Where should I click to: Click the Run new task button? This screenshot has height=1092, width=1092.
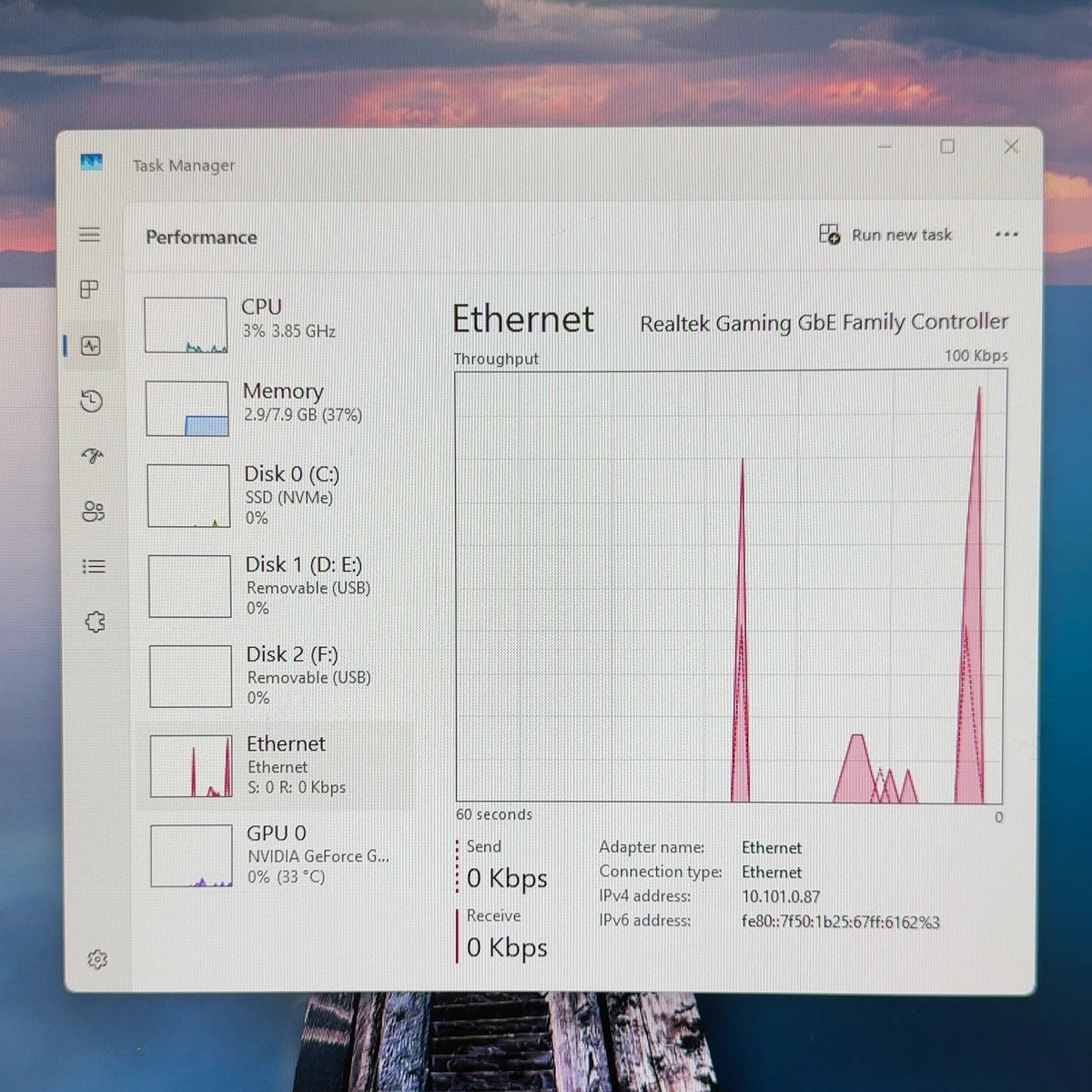[x=885, y=235]
